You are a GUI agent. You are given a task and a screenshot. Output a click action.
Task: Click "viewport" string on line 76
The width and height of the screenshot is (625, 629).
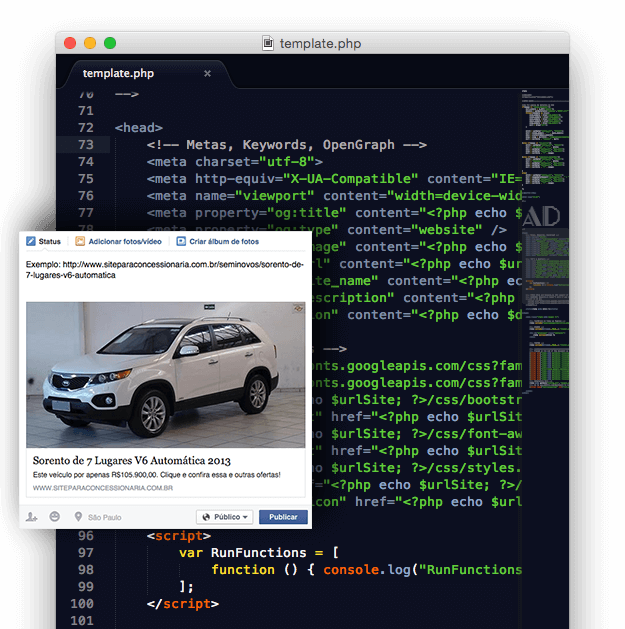click(275, 196)
